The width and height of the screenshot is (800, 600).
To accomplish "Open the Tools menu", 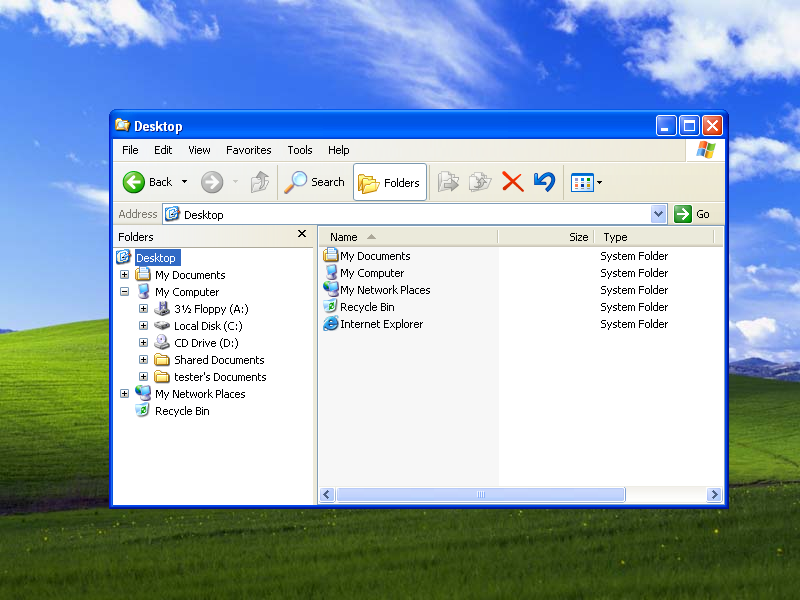I will pos(300,150).
